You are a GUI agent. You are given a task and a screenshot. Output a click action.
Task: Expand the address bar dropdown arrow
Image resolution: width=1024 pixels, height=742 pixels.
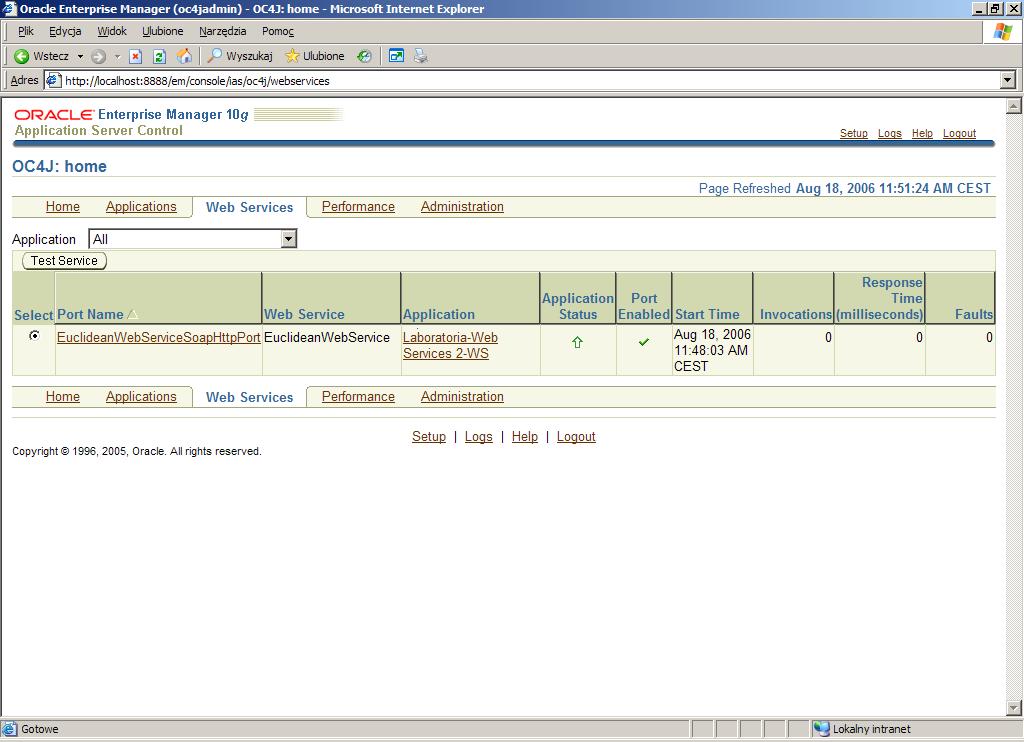pyautogui.click(x=1008, y=80)
